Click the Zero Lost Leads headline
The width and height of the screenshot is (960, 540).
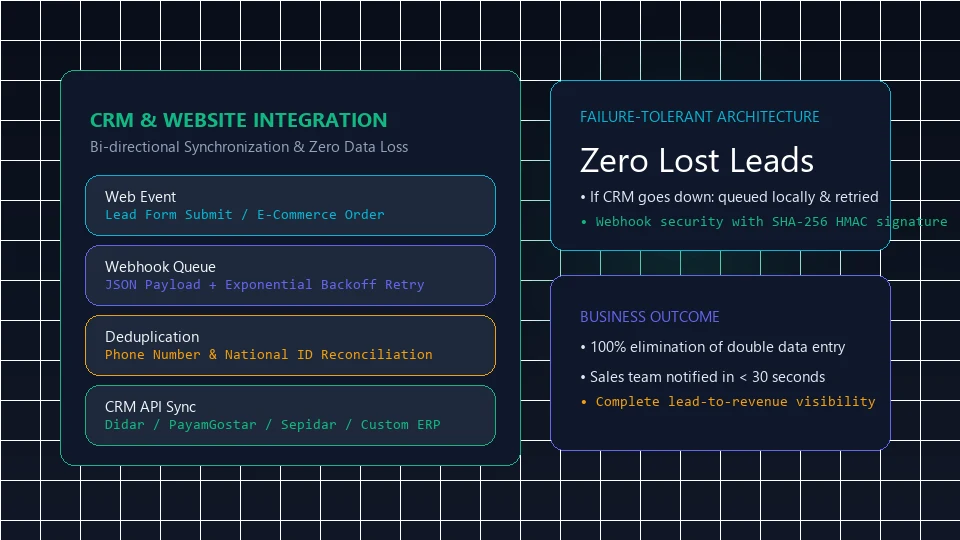[696, 160]
